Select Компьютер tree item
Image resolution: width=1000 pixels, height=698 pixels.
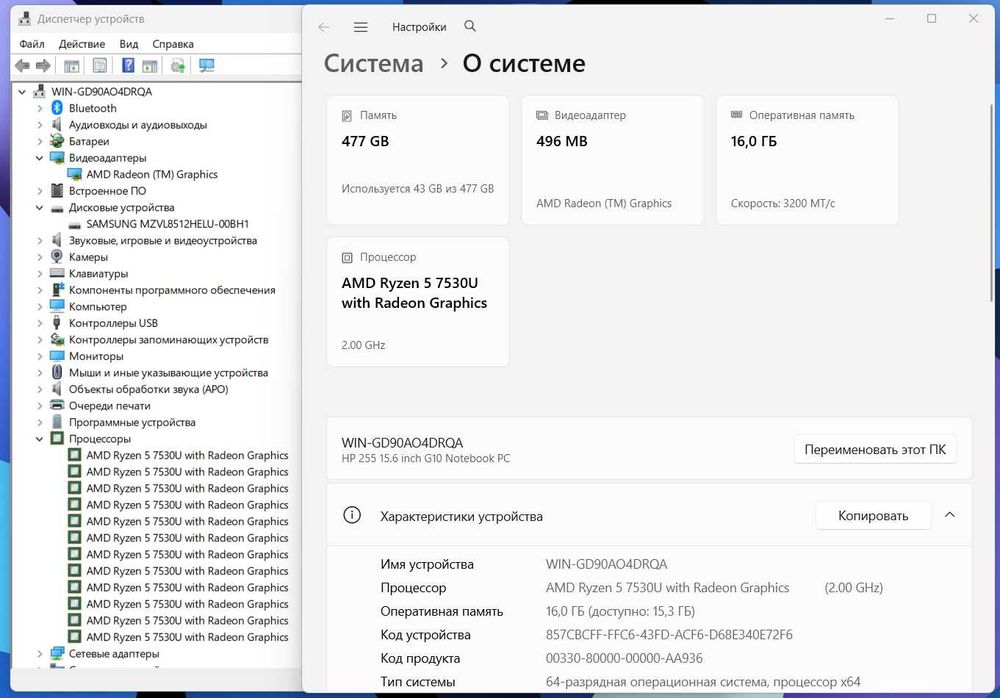[x=98, y=306]
